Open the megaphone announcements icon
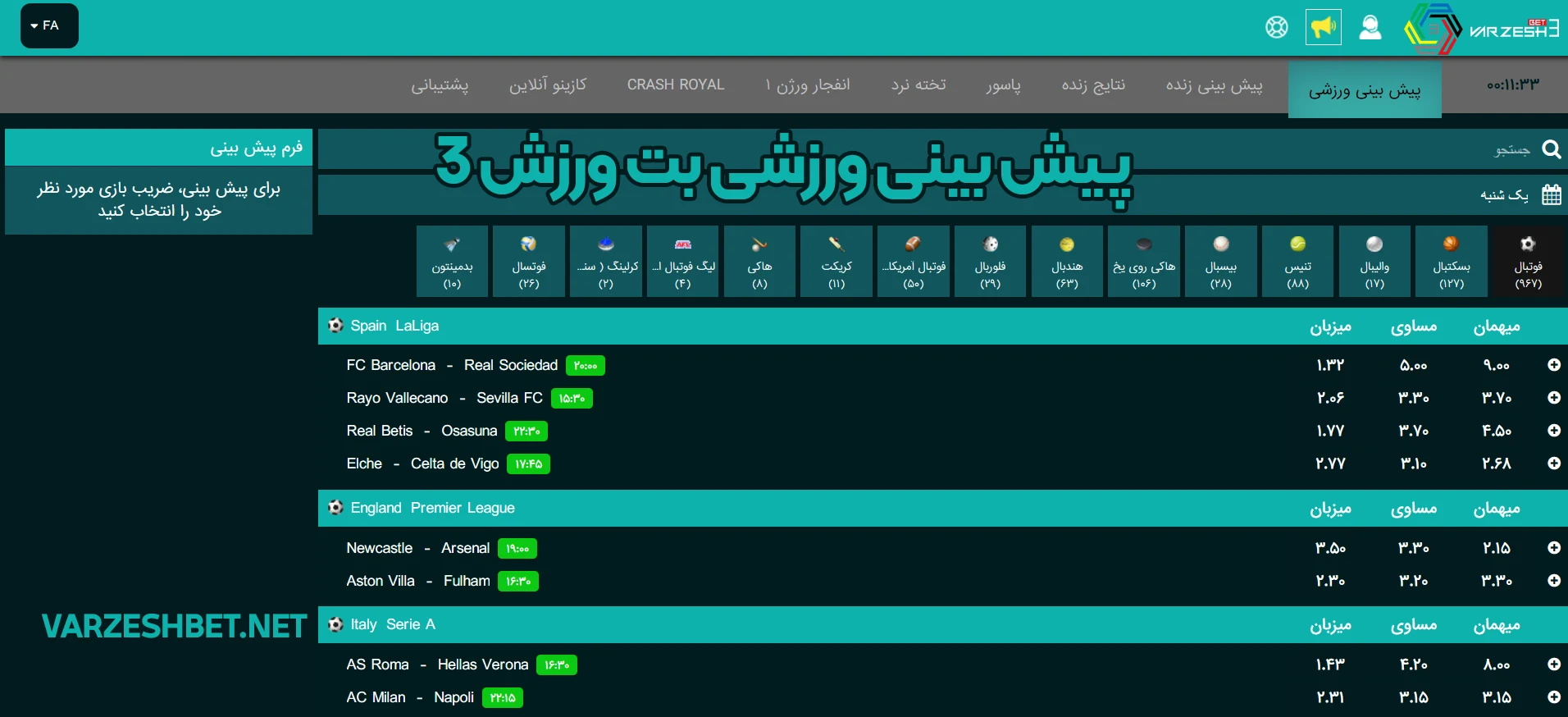Screen dimensions: 1568x717 [x=1324, y=27]
